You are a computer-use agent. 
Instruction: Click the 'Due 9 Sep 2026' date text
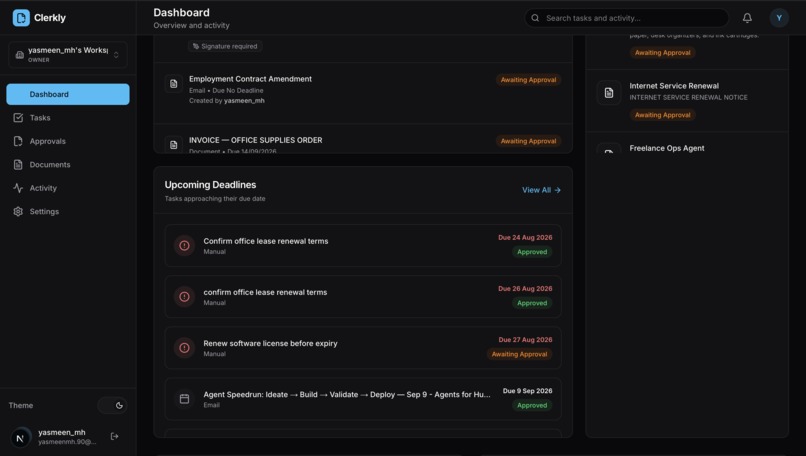pos(527,391)
